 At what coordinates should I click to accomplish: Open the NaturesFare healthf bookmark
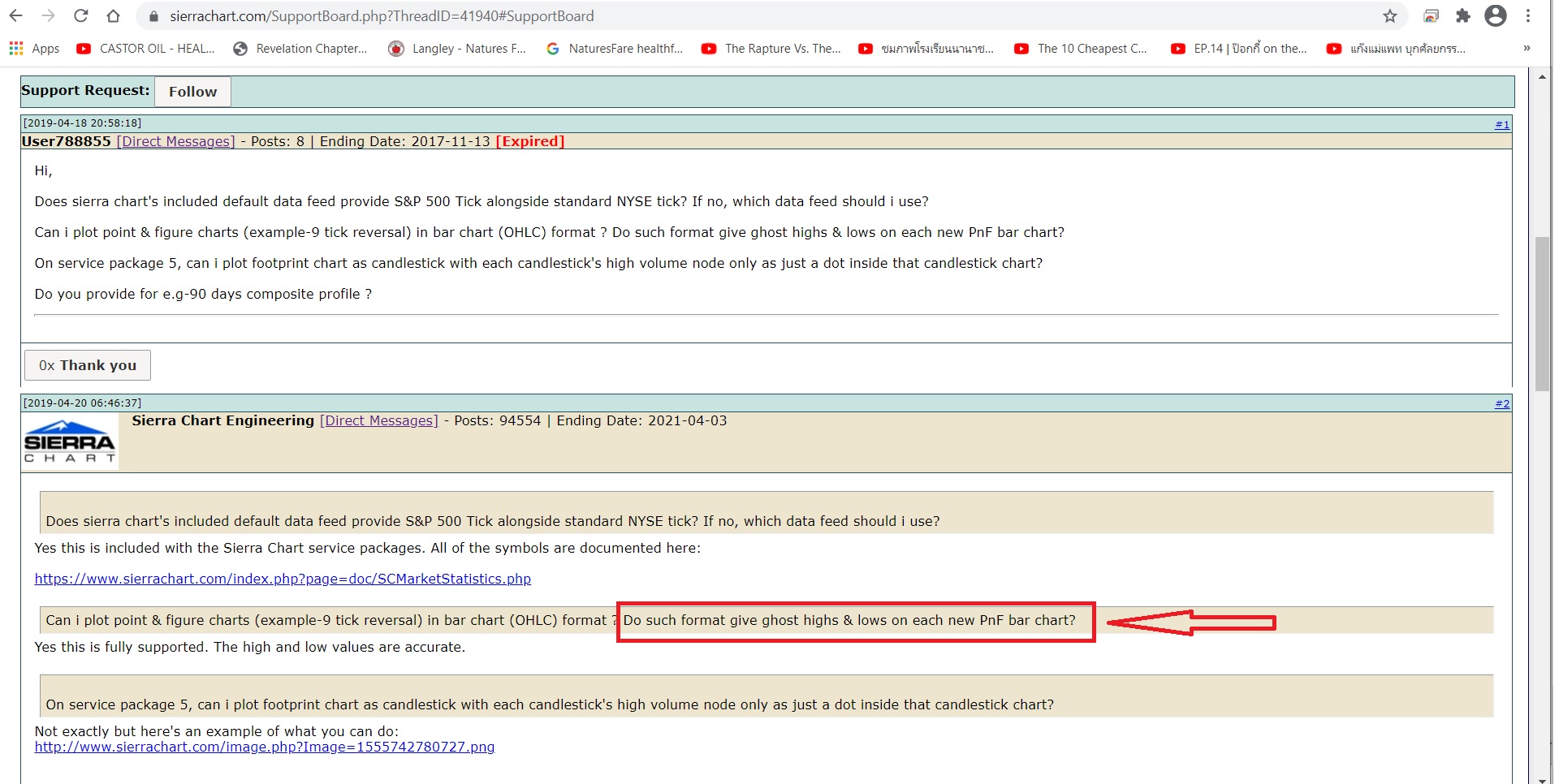(615, 49)
